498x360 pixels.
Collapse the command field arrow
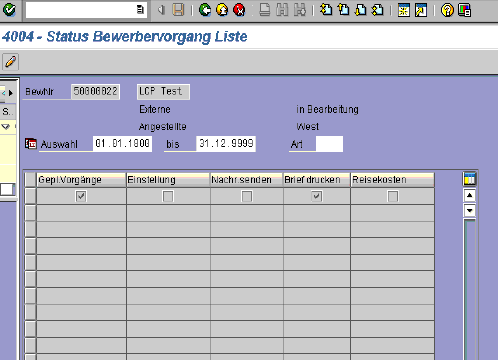pos(162,10)
